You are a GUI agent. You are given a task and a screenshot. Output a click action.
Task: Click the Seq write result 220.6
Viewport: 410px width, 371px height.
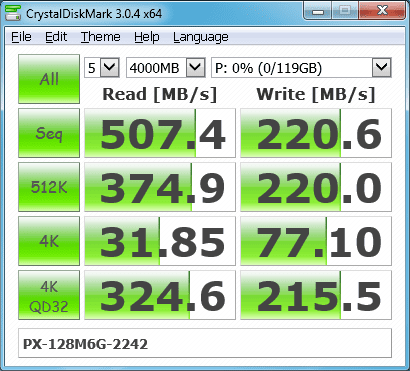pyautogui.click(x=316, y=133)
